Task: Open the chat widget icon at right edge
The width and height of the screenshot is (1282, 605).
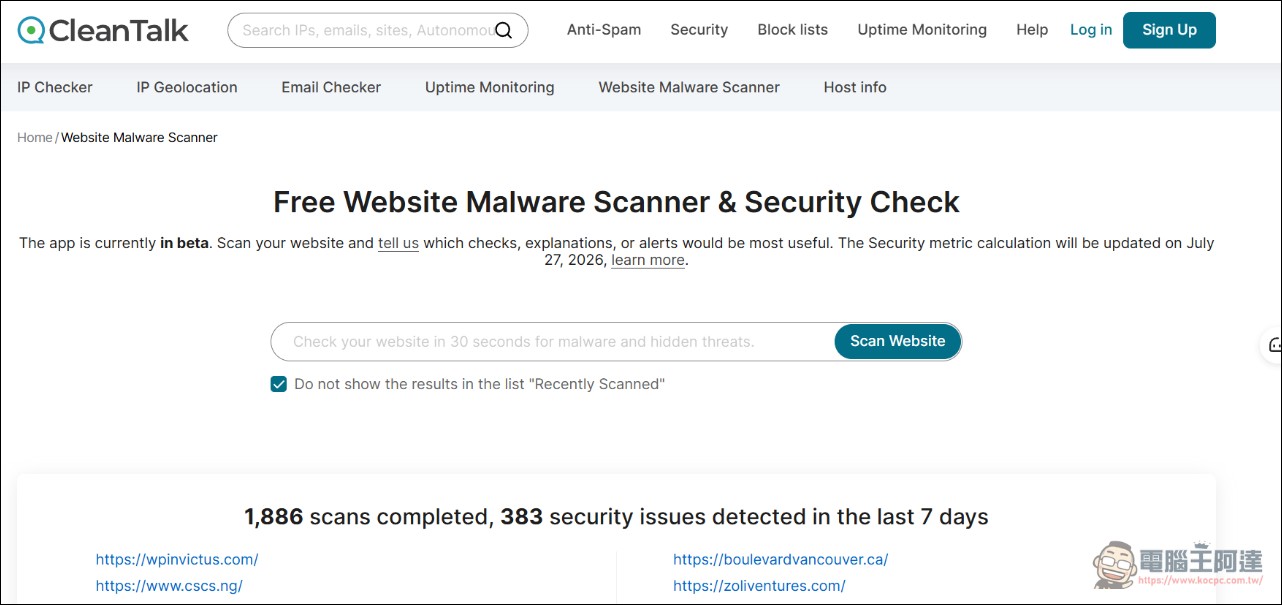Action: [x=1274, y=345]
